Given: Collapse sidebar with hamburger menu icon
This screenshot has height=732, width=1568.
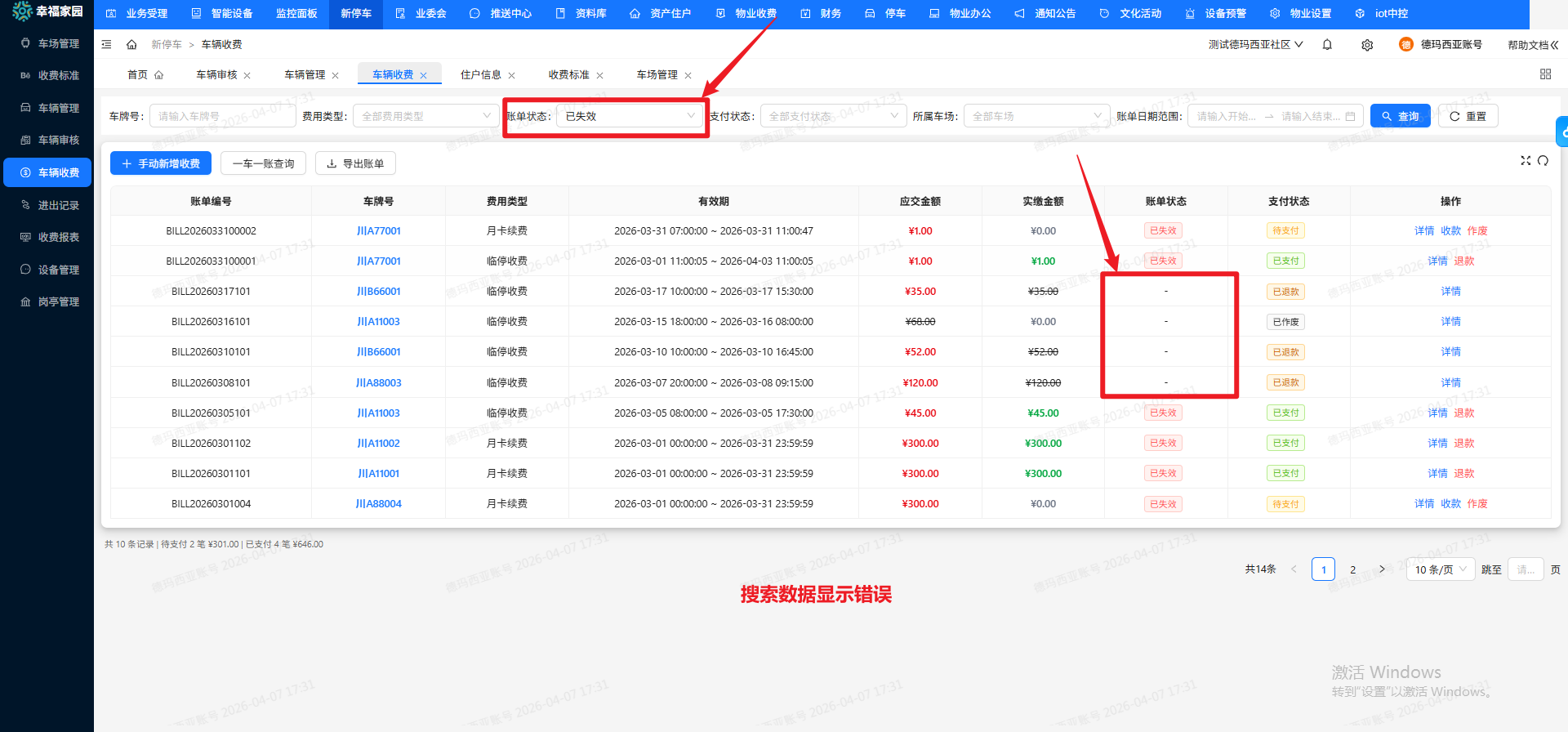Looking at the screenshot, I should click(x=106, y=45).
